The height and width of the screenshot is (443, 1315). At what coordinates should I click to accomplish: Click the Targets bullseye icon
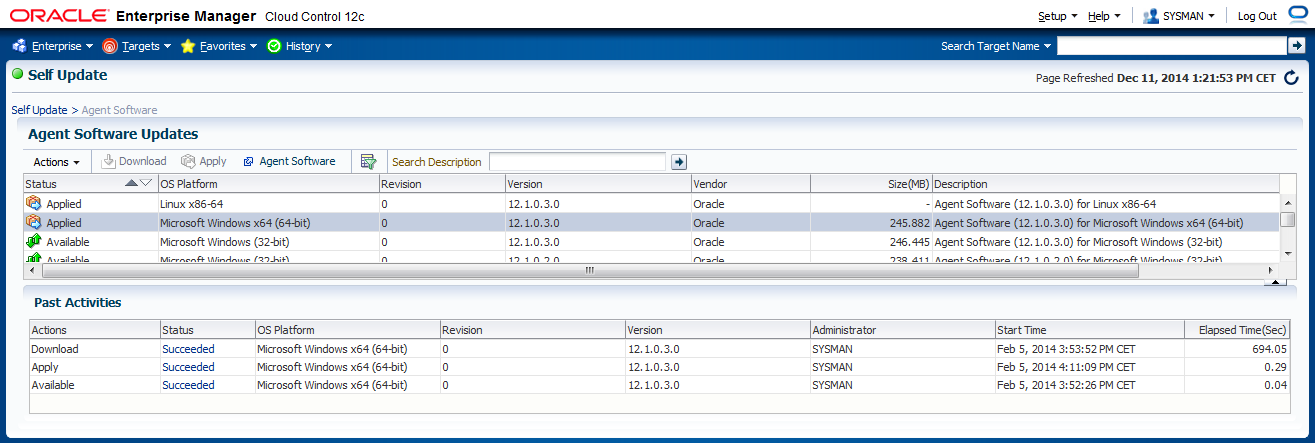(x=110, y=46)
